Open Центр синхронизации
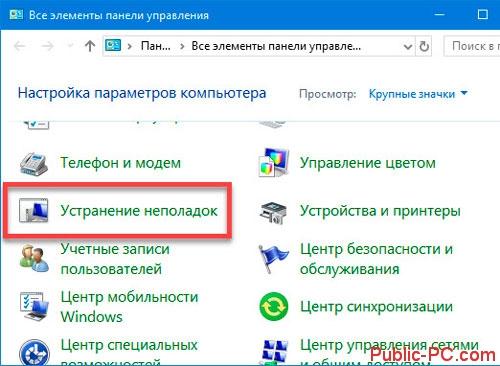 (x=376, y=307)
